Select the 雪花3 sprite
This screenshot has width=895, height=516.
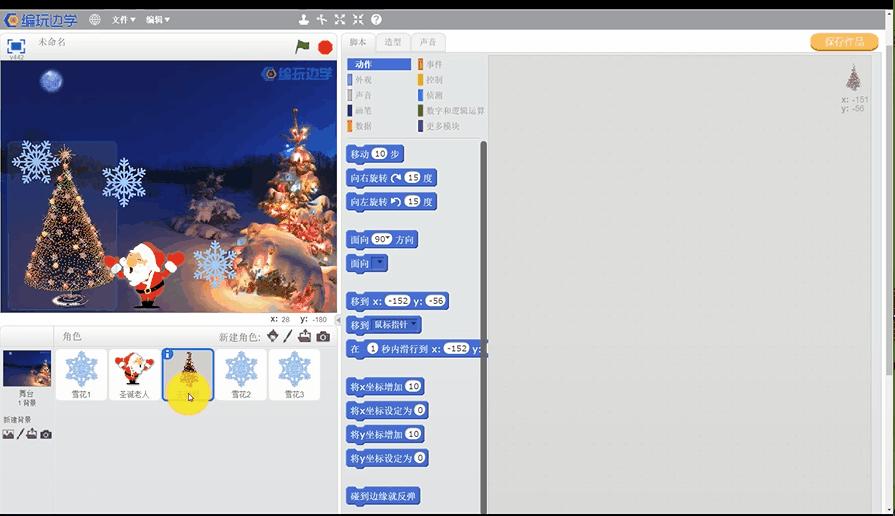[x=295, y=374]
